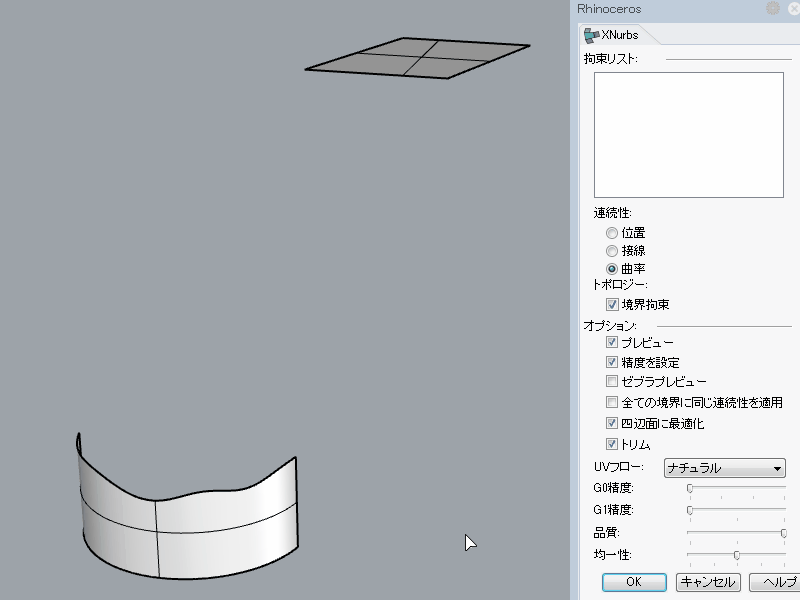
Task: Adjust the 品質 slider handle
Action: tap(784, 533)
